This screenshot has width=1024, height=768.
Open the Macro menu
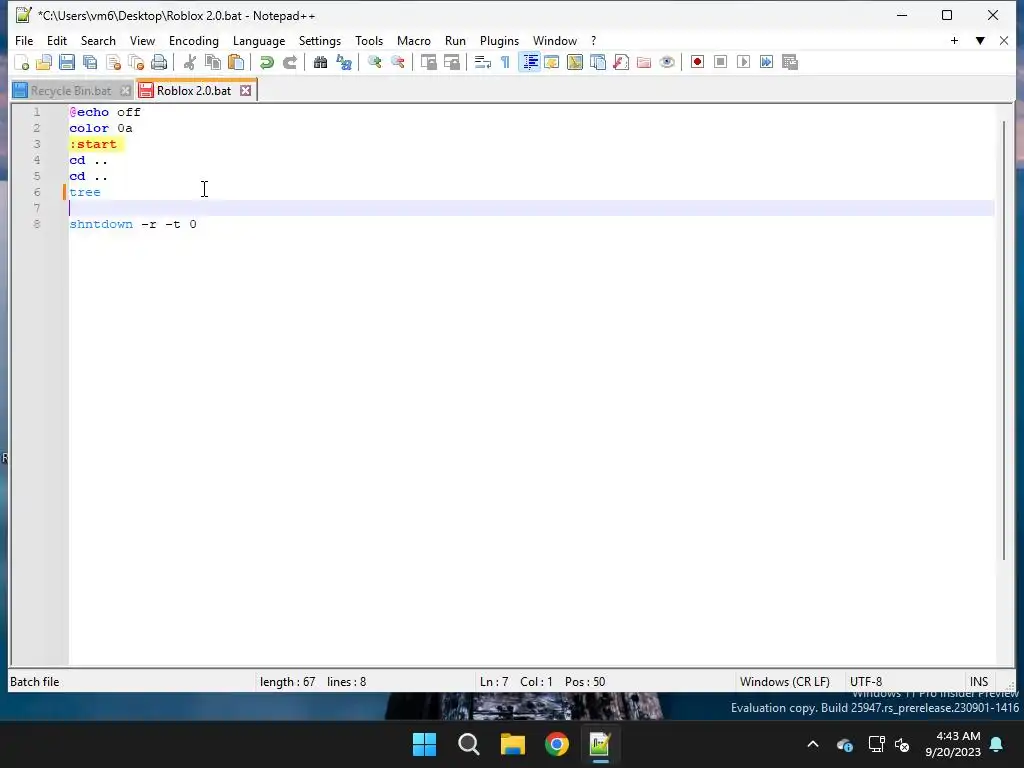(414, 40)
